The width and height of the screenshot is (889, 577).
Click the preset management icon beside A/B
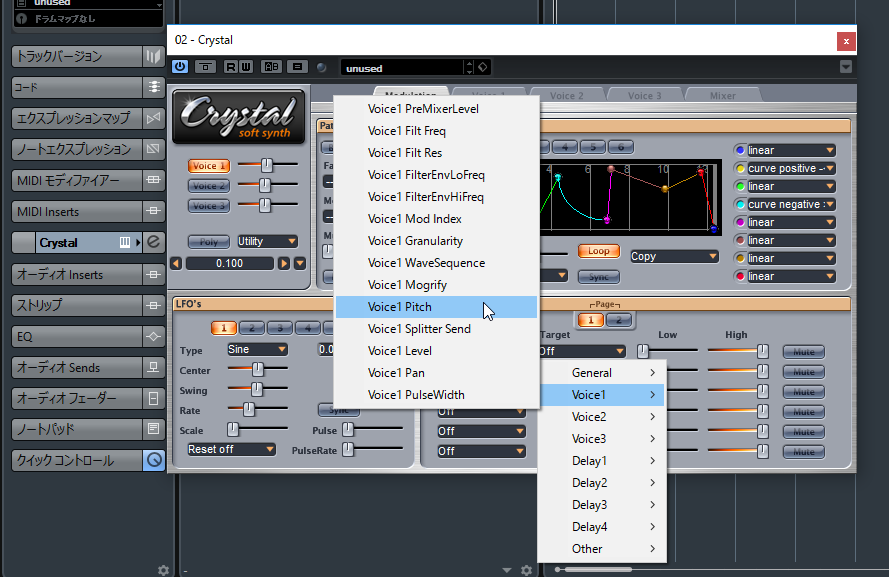point(297,67)
